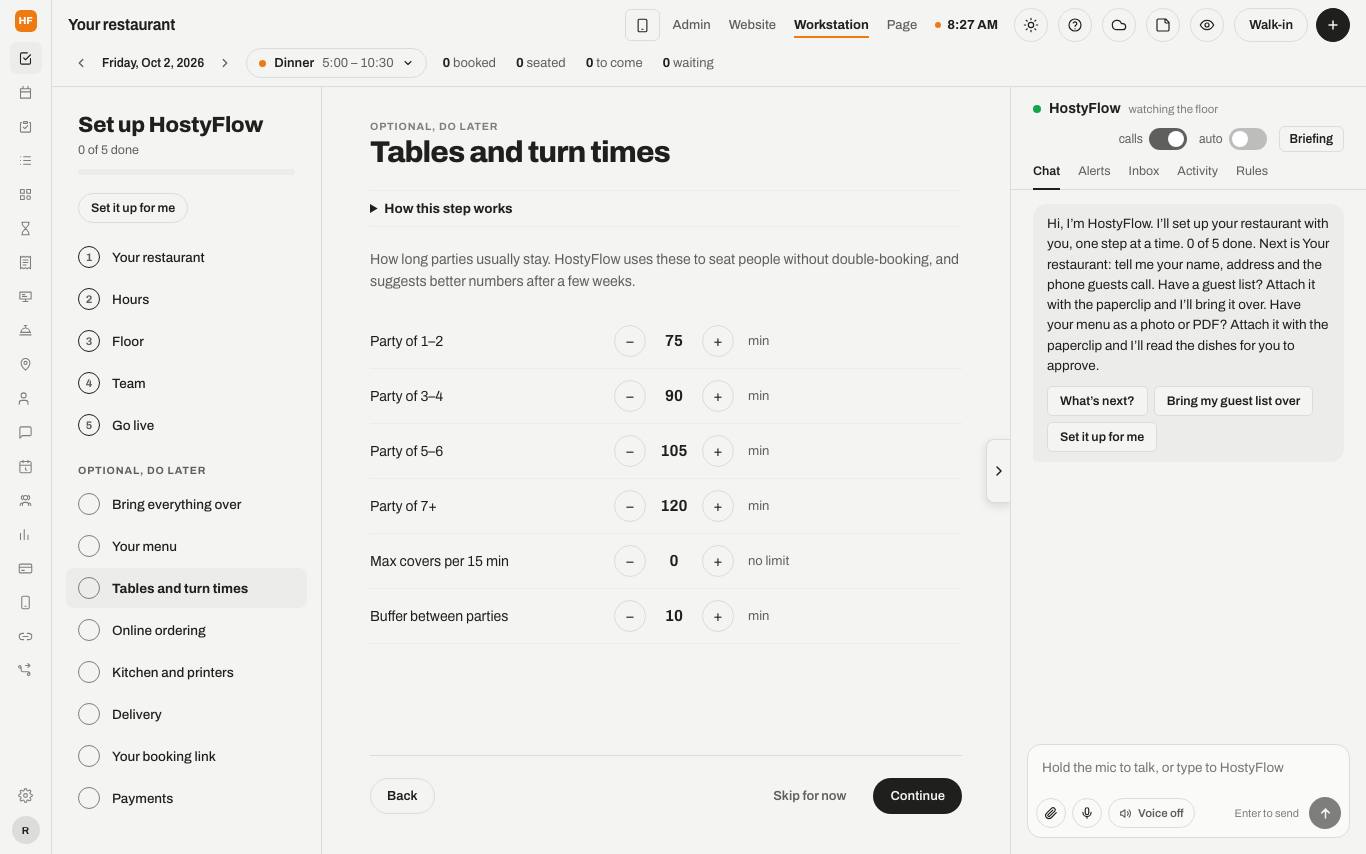Mark the Your menu step circle
The image size is (1366, 854).
(89, 546)
